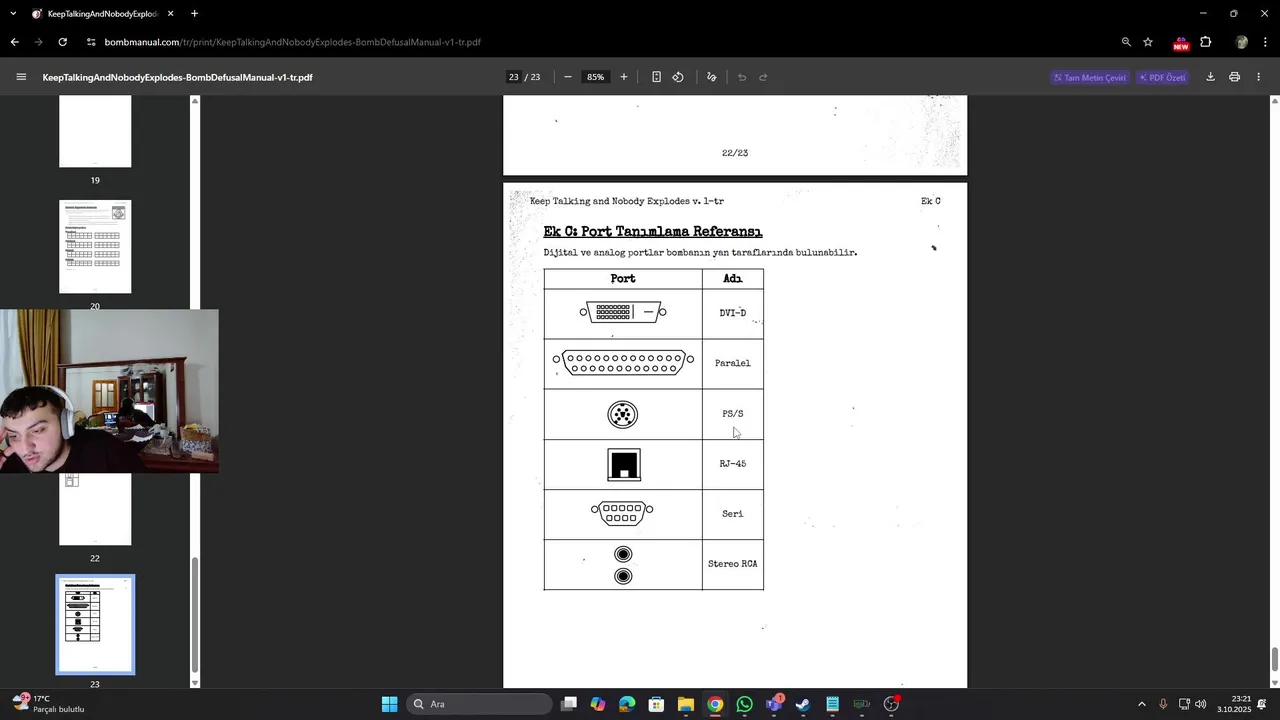Open the weather widget showing 17°C
The height and width of the screenshot is (720, 1280).
(x=48, y=703)
